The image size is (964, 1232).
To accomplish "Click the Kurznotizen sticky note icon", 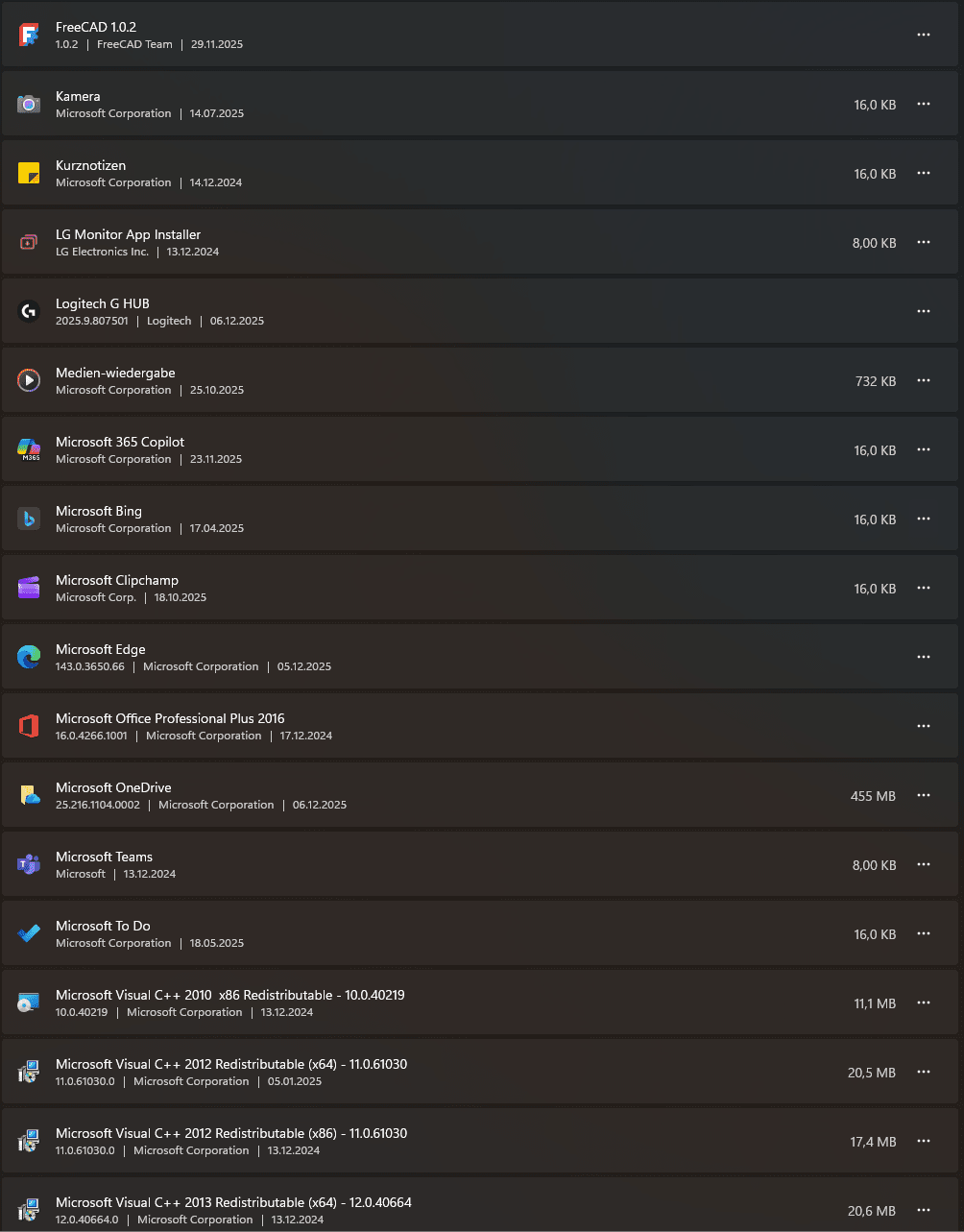I will coord(29,173).
